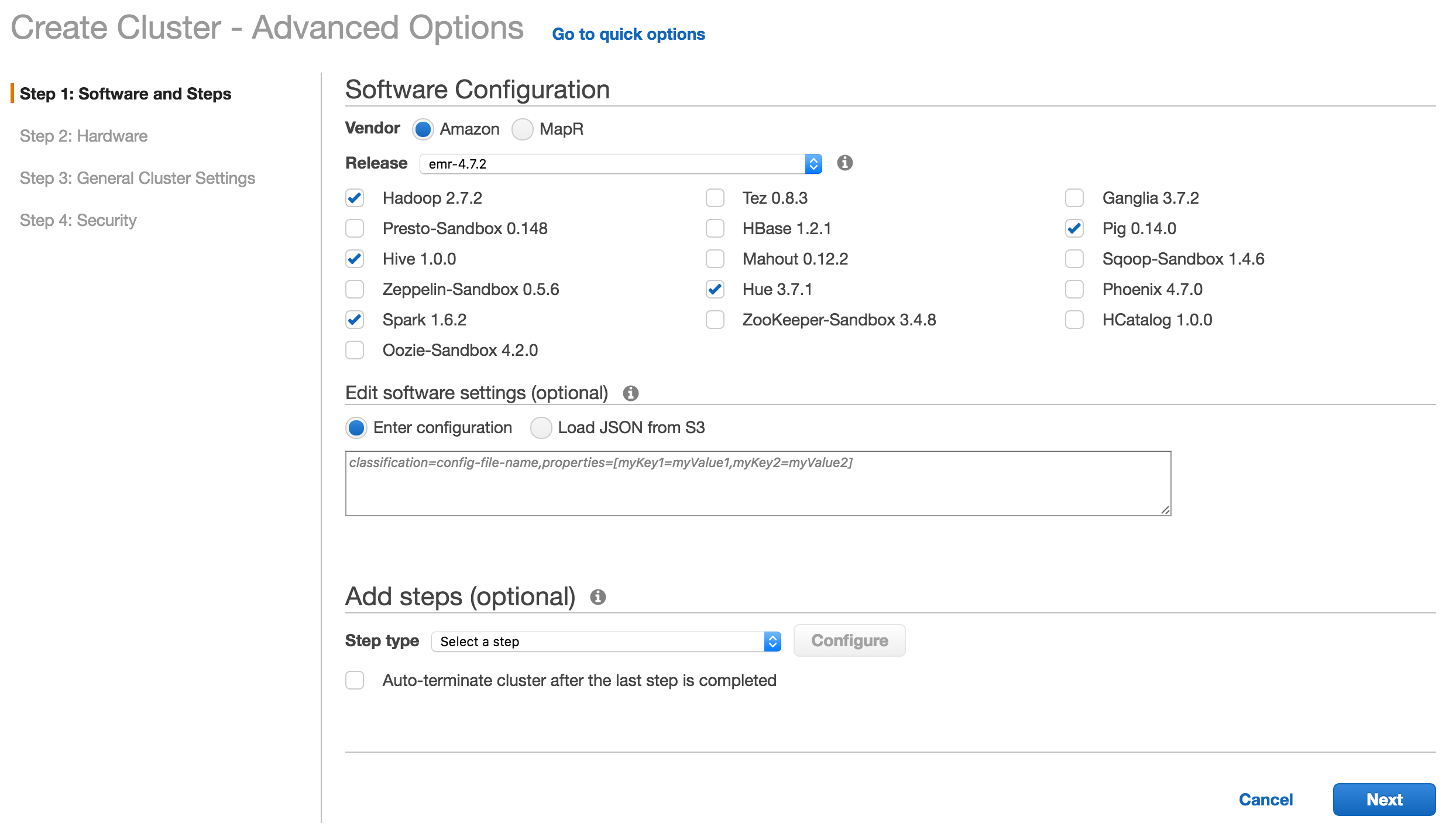The width and height of the screenshot is (1456, 830).
Task: Click the Cancel link
Action: [1265, 800]
